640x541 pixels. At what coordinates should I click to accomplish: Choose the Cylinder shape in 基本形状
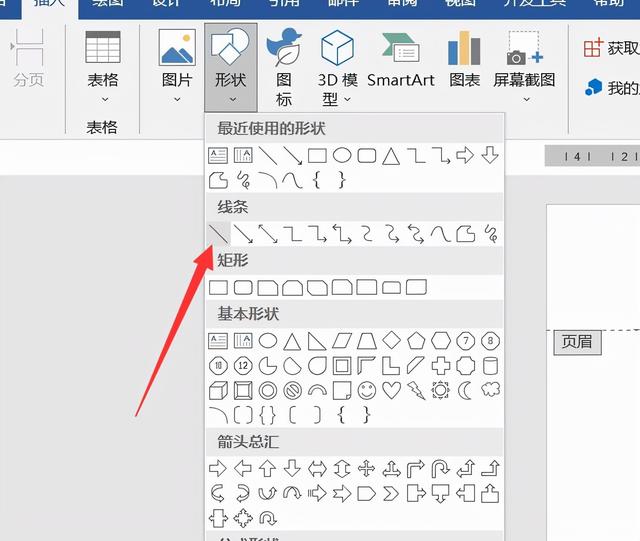(490, 366)
